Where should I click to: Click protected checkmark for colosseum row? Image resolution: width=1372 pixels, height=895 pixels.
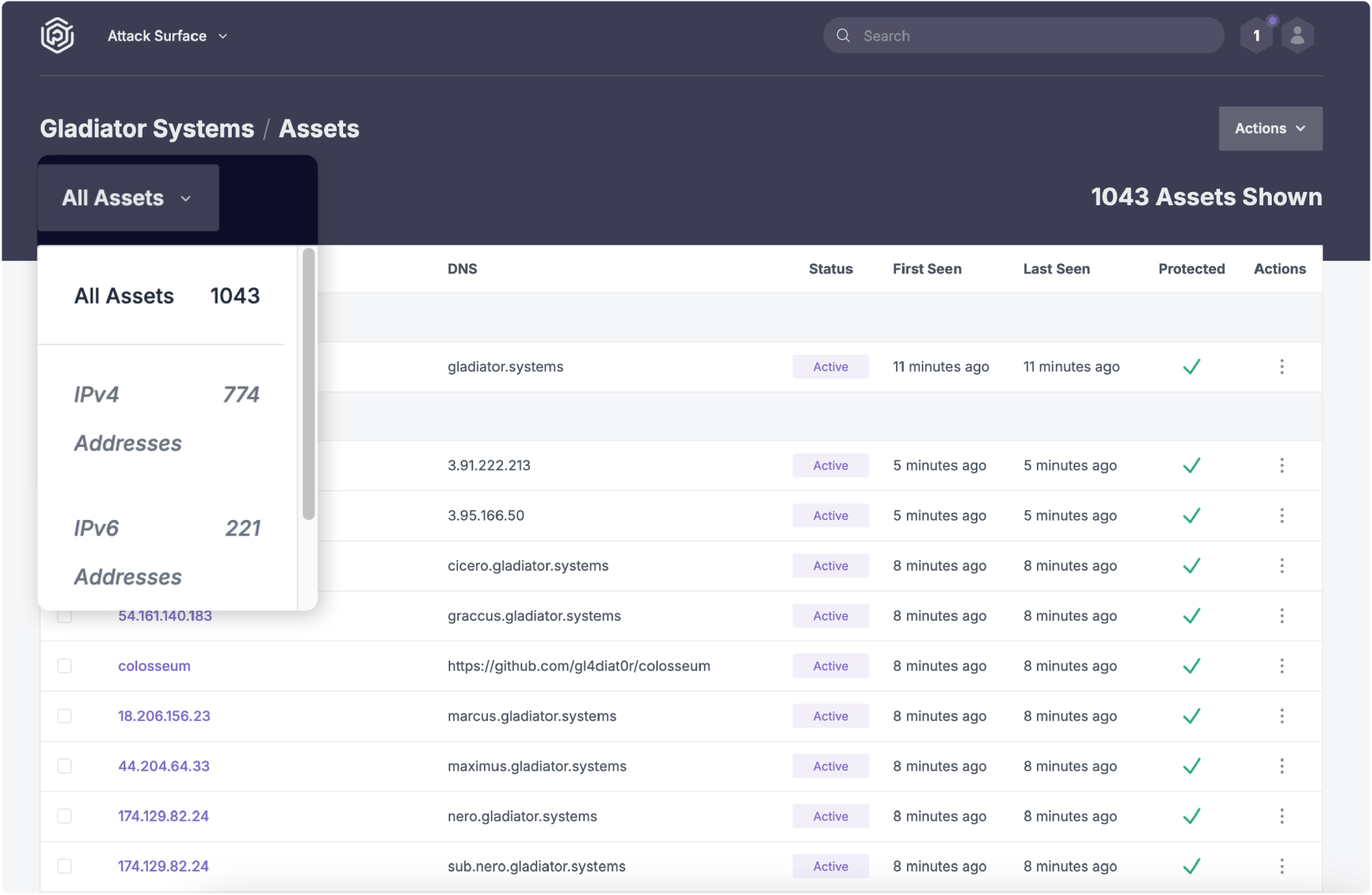[x=1192, y=666]
